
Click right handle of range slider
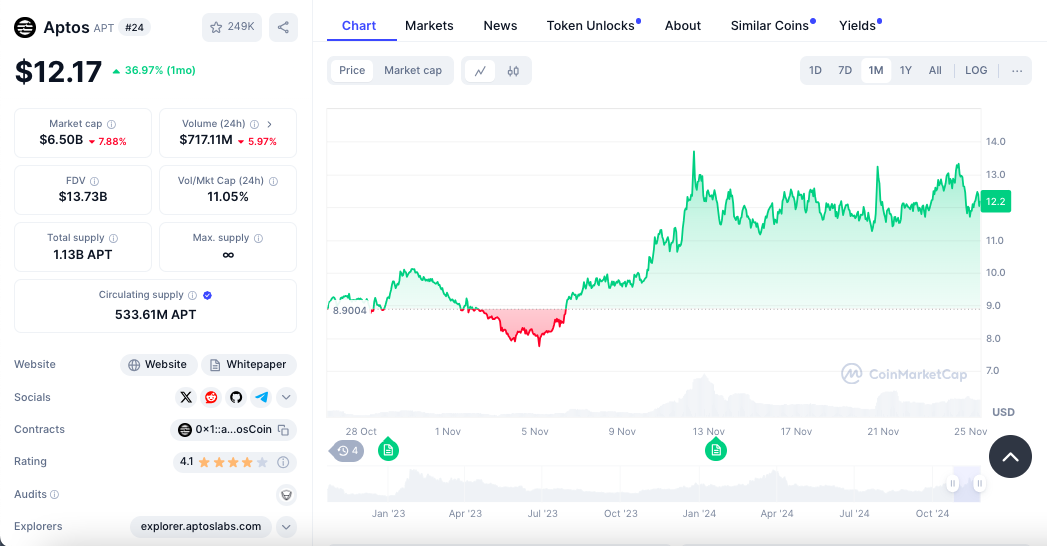(x=979, y=483)
